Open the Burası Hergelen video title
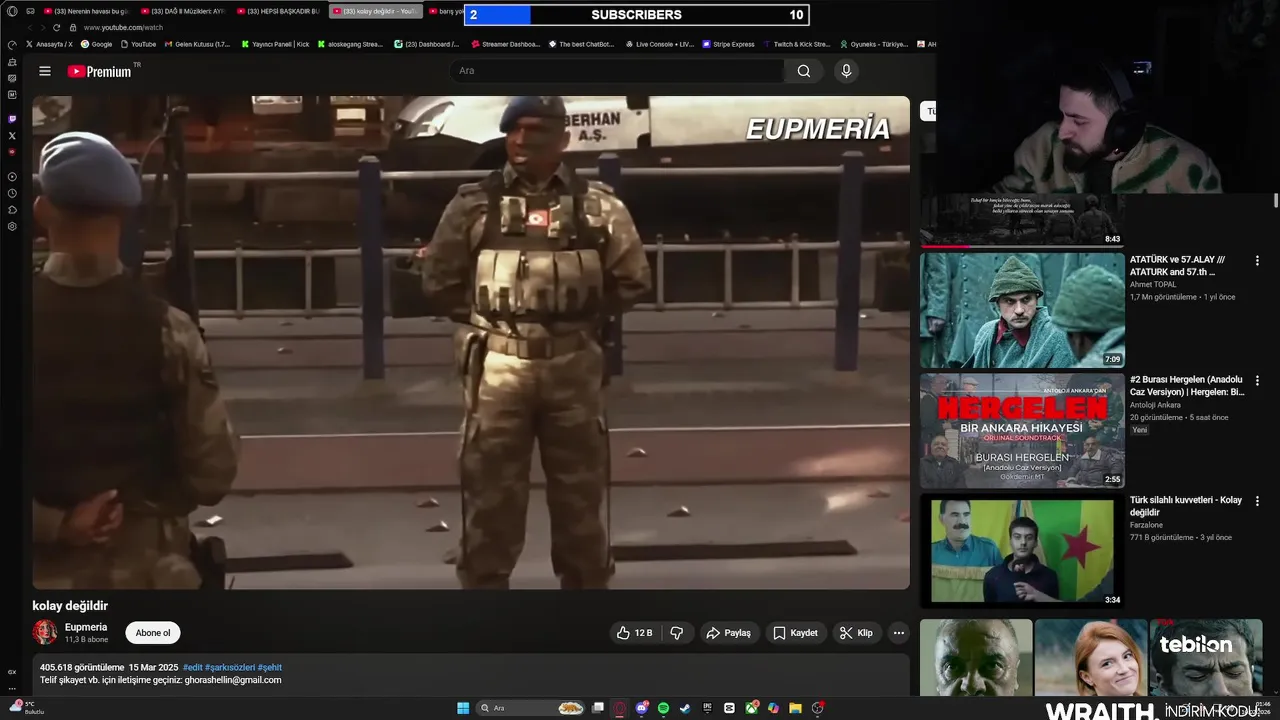Viewport: 1280px width, 720px height. (x=1187, y=386)
